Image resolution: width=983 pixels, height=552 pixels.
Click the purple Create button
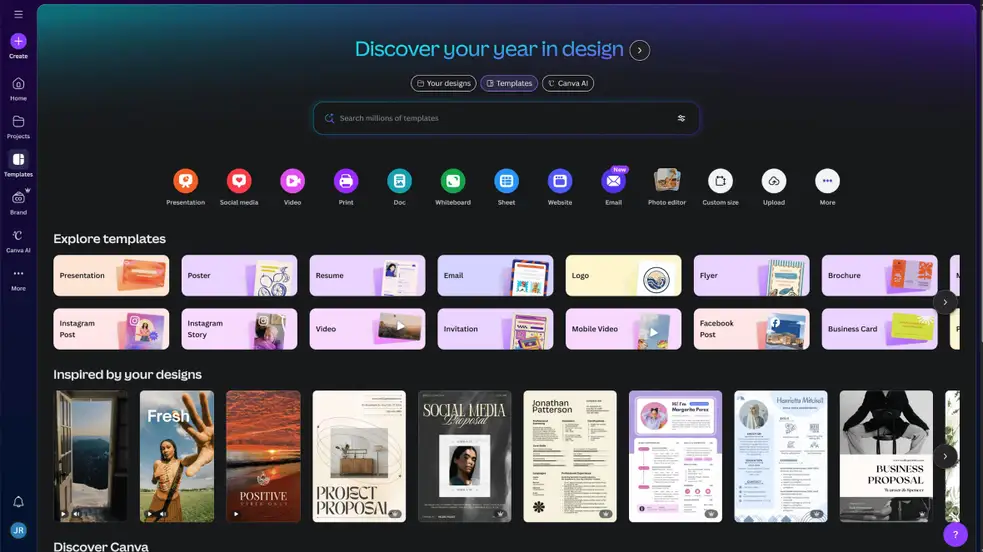18,42
